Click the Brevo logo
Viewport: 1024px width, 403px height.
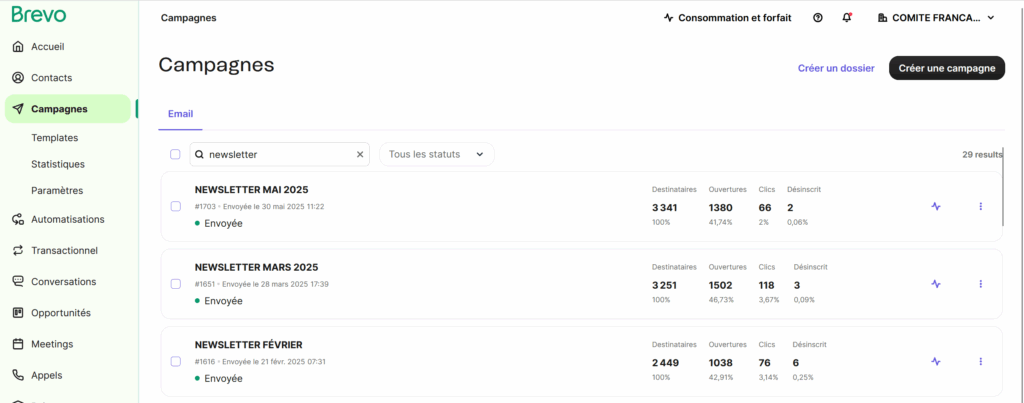click(x=39, y=14)
